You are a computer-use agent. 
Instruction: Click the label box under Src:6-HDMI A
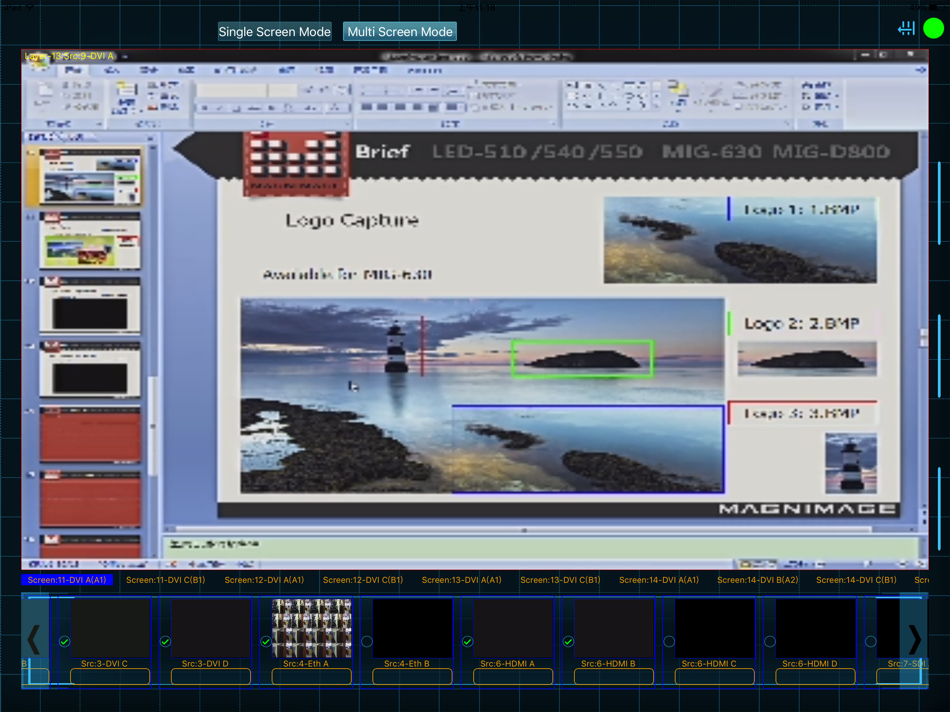[x=513, y=677]
